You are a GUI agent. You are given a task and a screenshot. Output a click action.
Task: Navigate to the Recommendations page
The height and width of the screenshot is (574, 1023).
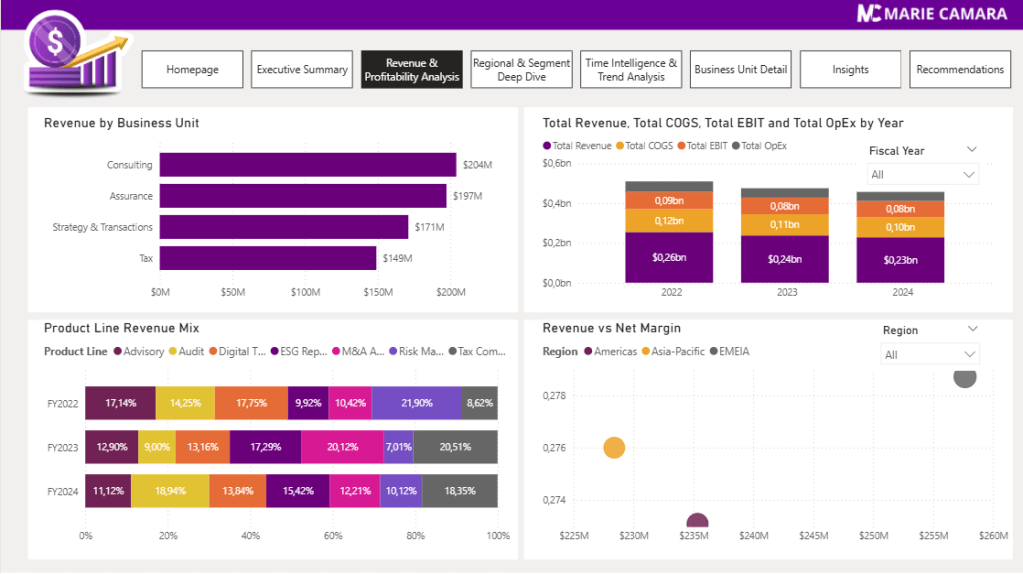(960, 70)
